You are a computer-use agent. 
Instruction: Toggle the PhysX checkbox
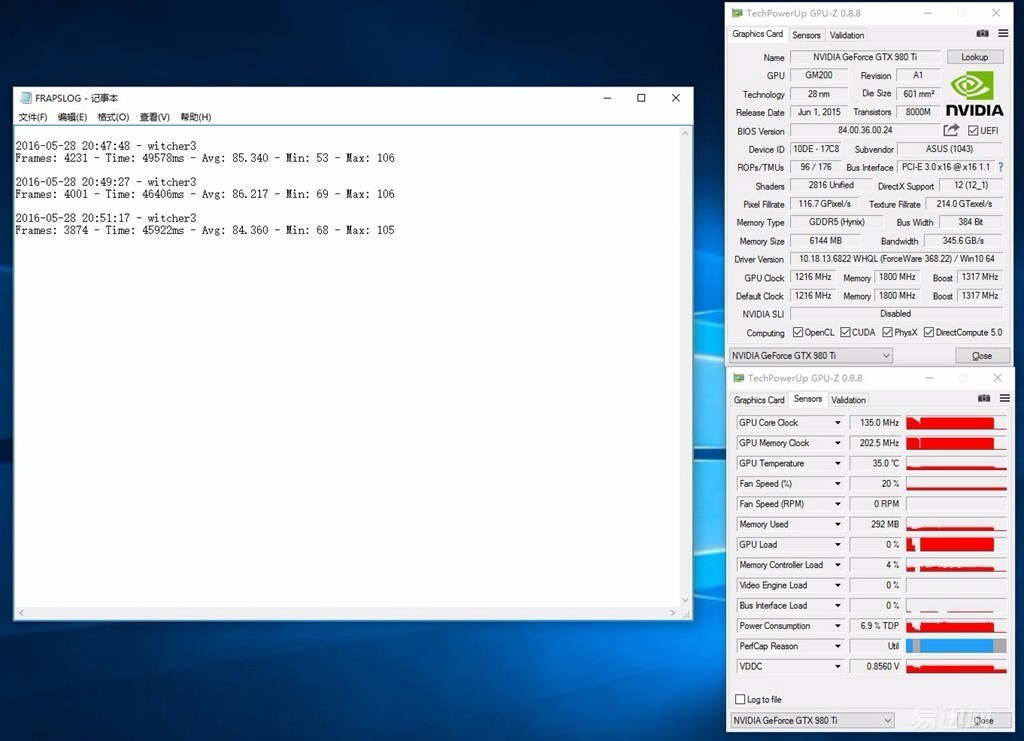pos(887,332)
